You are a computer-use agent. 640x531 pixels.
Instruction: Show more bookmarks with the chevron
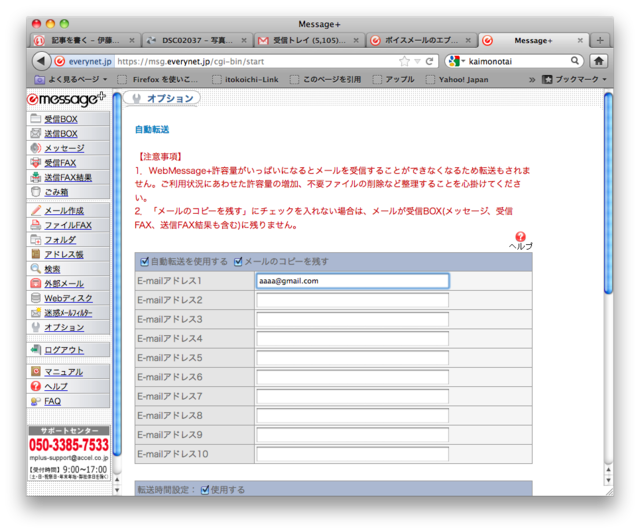click(532, 80)
